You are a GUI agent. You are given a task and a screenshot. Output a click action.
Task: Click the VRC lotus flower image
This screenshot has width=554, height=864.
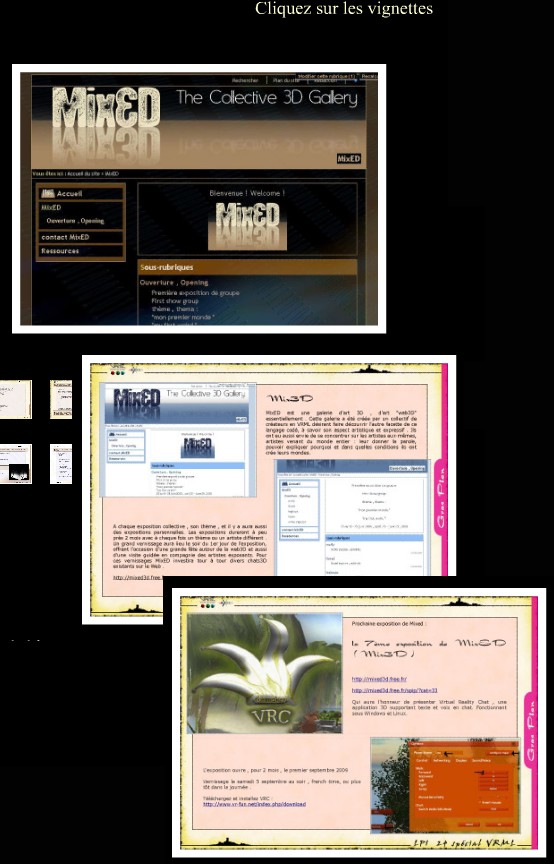point(265,673)
